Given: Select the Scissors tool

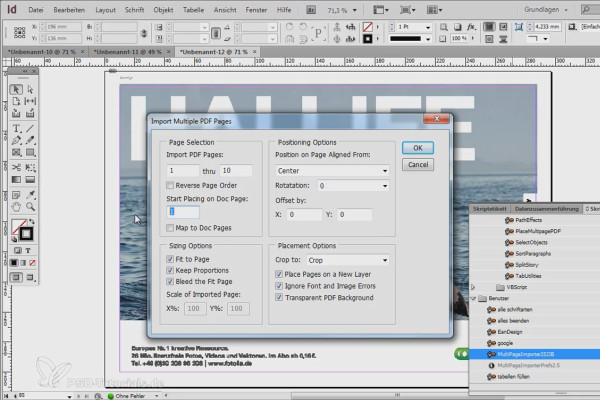Looking at the screenshot, I should [16, 167].
